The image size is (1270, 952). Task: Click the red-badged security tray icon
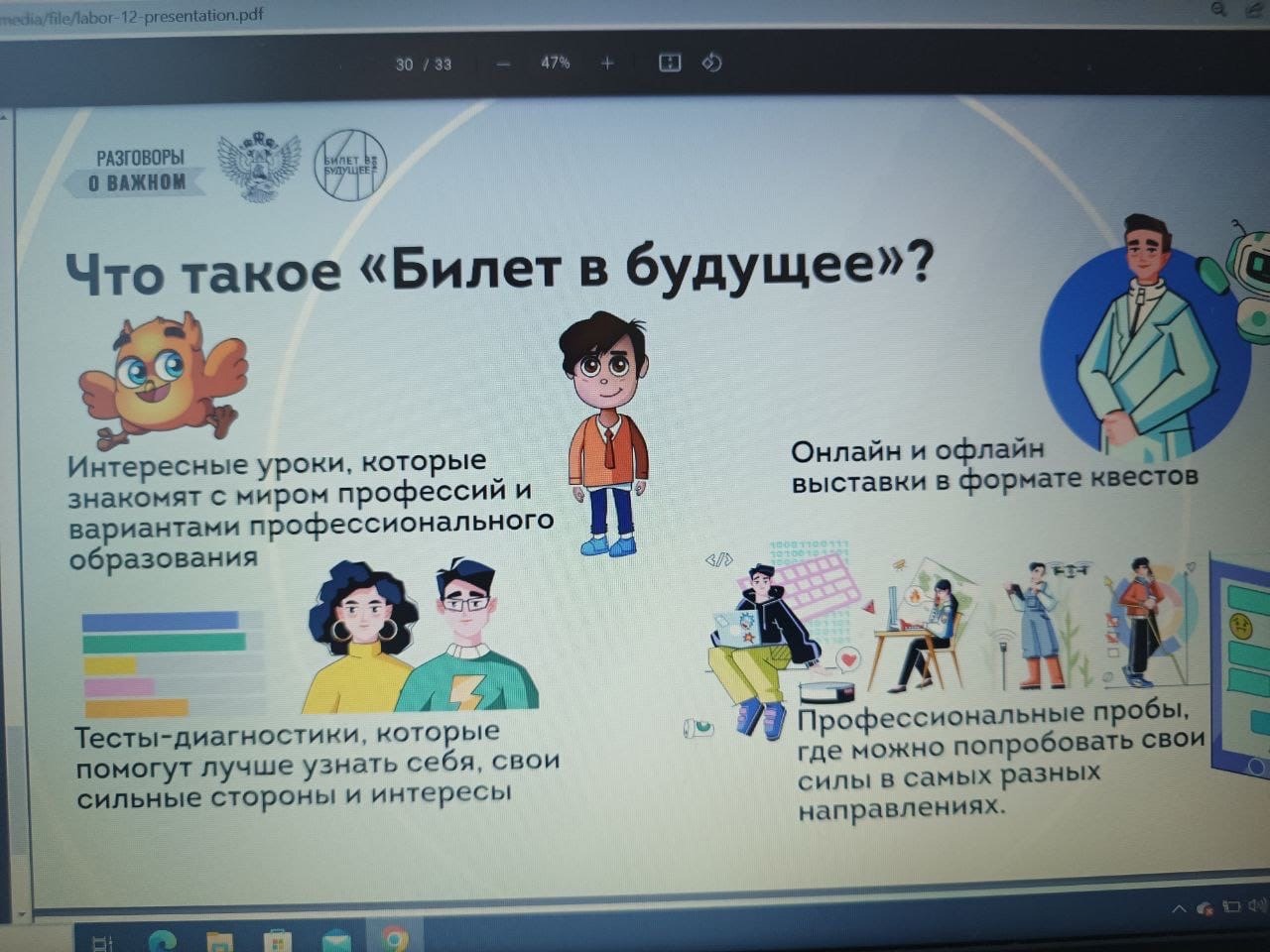(x=1206, y=907)
